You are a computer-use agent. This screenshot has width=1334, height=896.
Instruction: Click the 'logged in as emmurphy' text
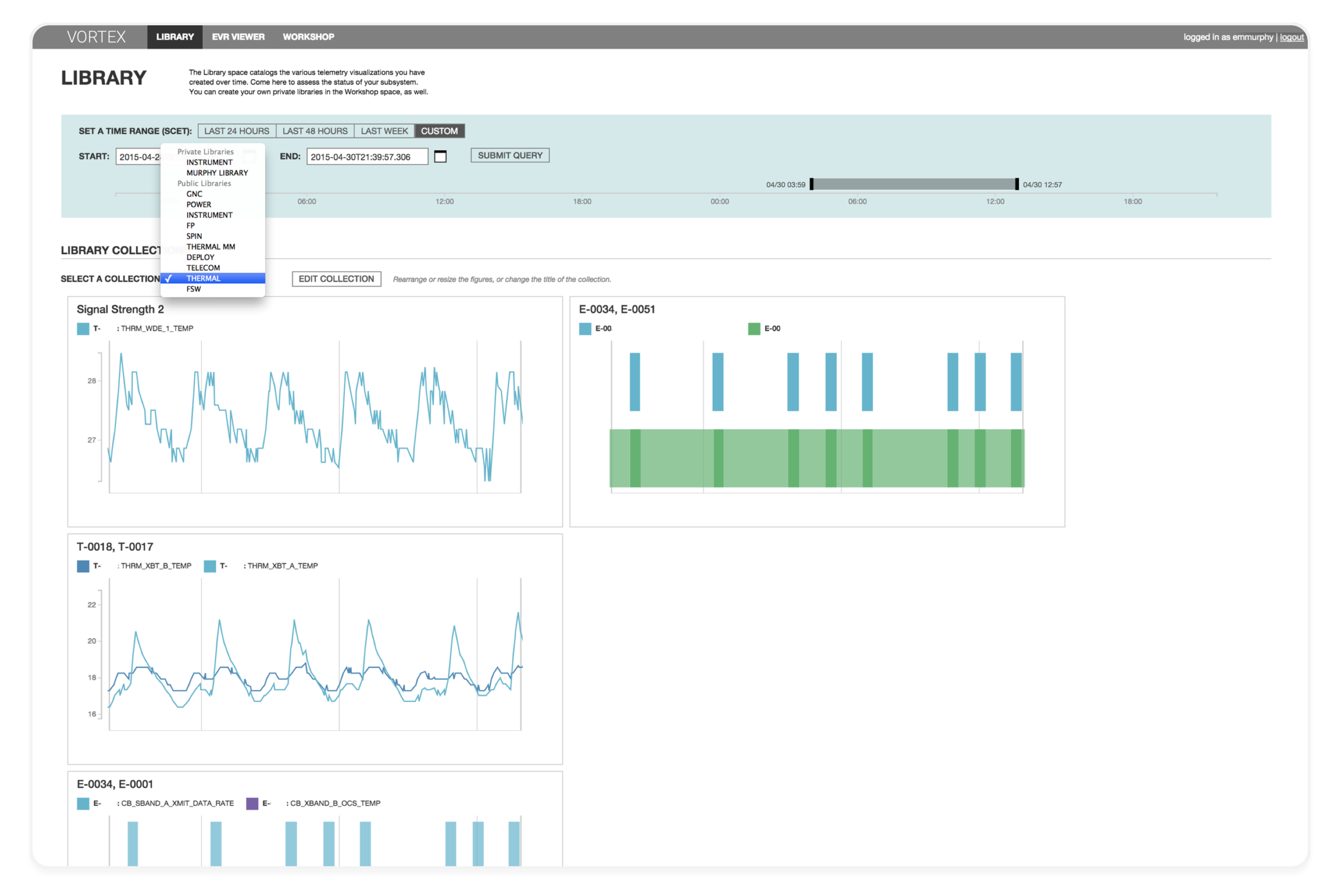[x=1228, y=37]
